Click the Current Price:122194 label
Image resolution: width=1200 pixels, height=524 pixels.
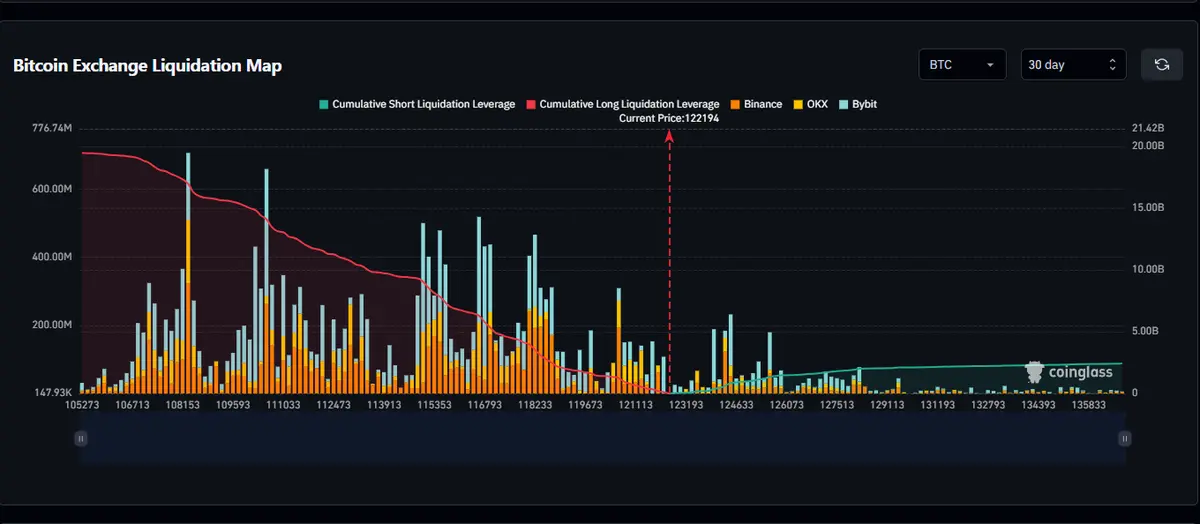(669, 118)
